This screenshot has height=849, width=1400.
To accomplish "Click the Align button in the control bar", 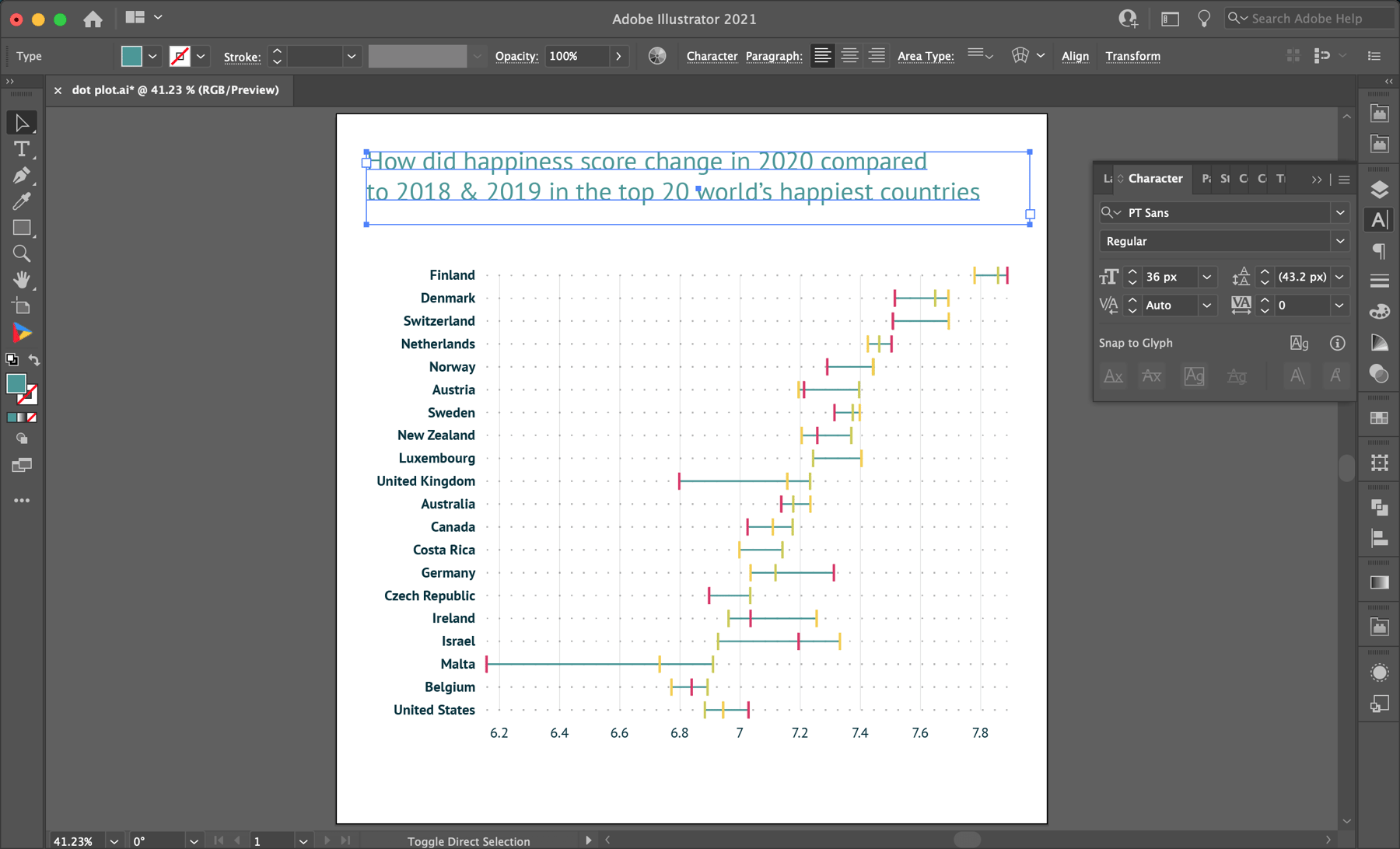I will [x=1075, y=56].
